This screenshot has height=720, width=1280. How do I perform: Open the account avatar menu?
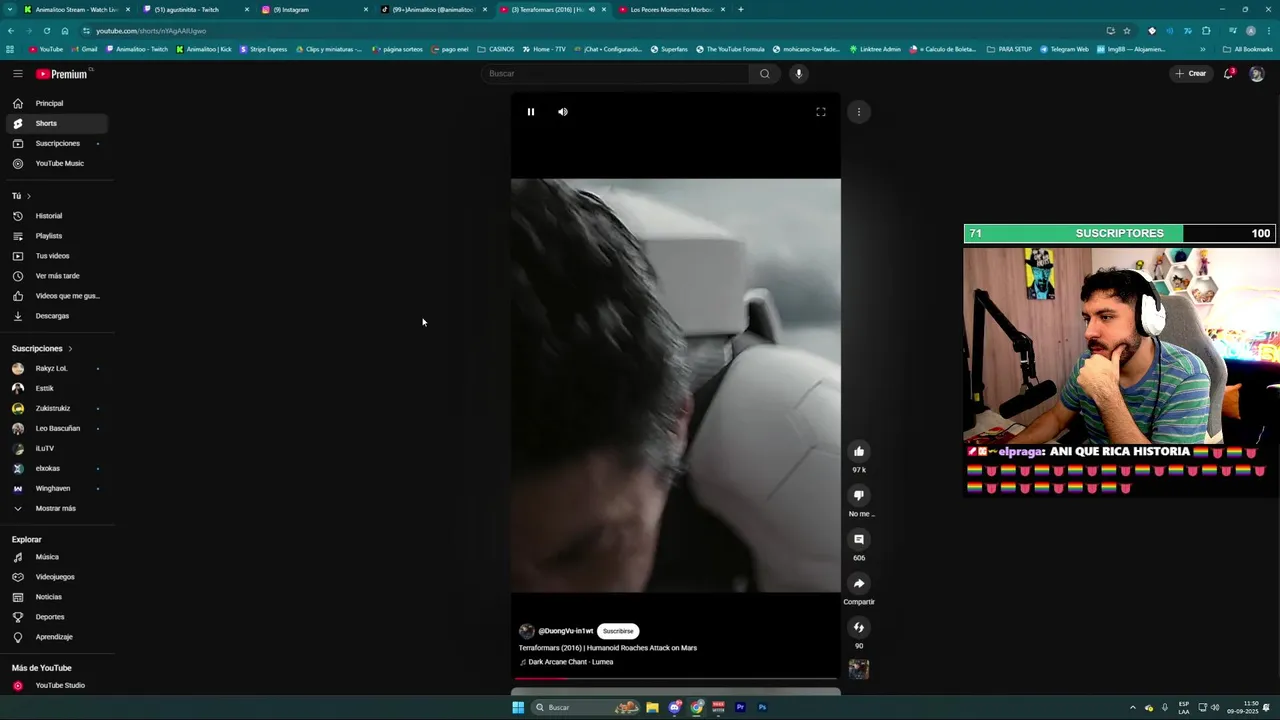(x=1257, y=74)
